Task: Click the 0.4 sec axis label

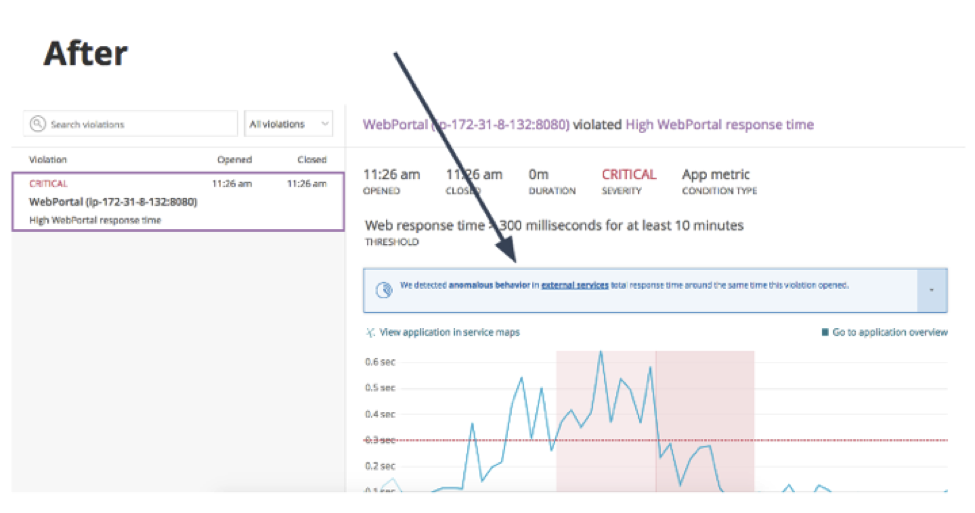Action: point(380,414)
